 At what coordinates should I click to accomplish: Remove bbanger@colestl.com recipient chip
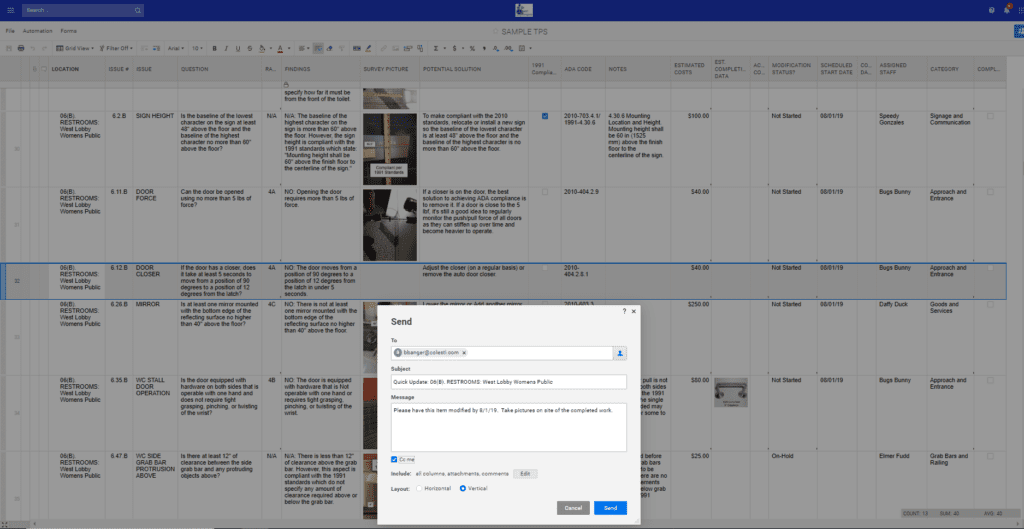point(464,353)
